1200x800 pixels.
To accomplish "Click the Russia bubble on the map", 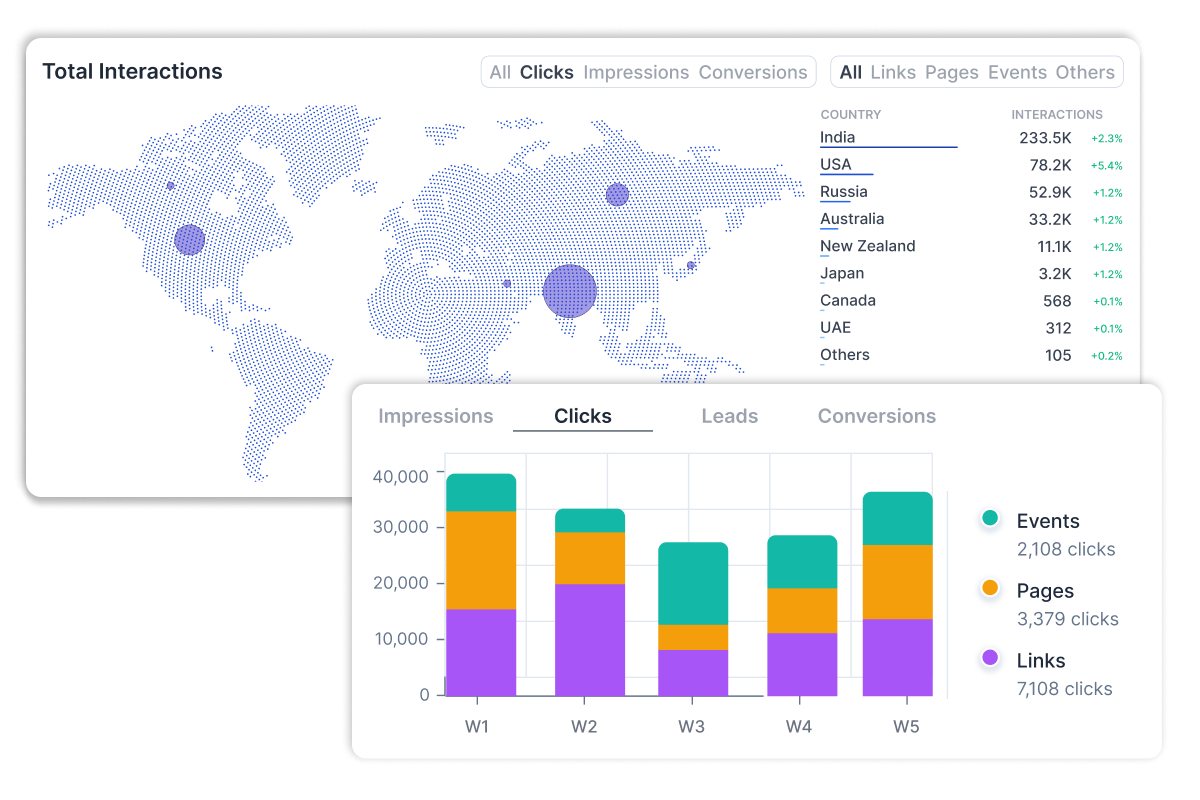I will (617, 195).
